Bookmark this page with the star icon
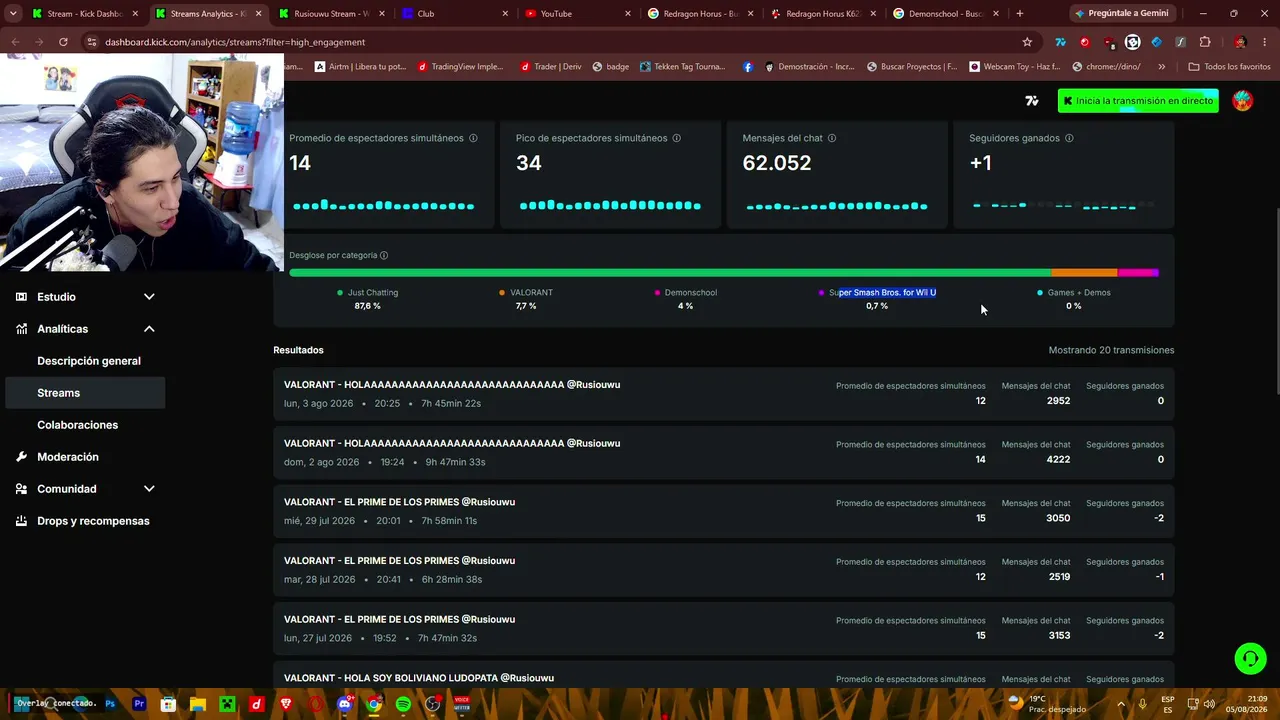The image size is (1280, 720). pyautogui.click(x=1027, y=42)
